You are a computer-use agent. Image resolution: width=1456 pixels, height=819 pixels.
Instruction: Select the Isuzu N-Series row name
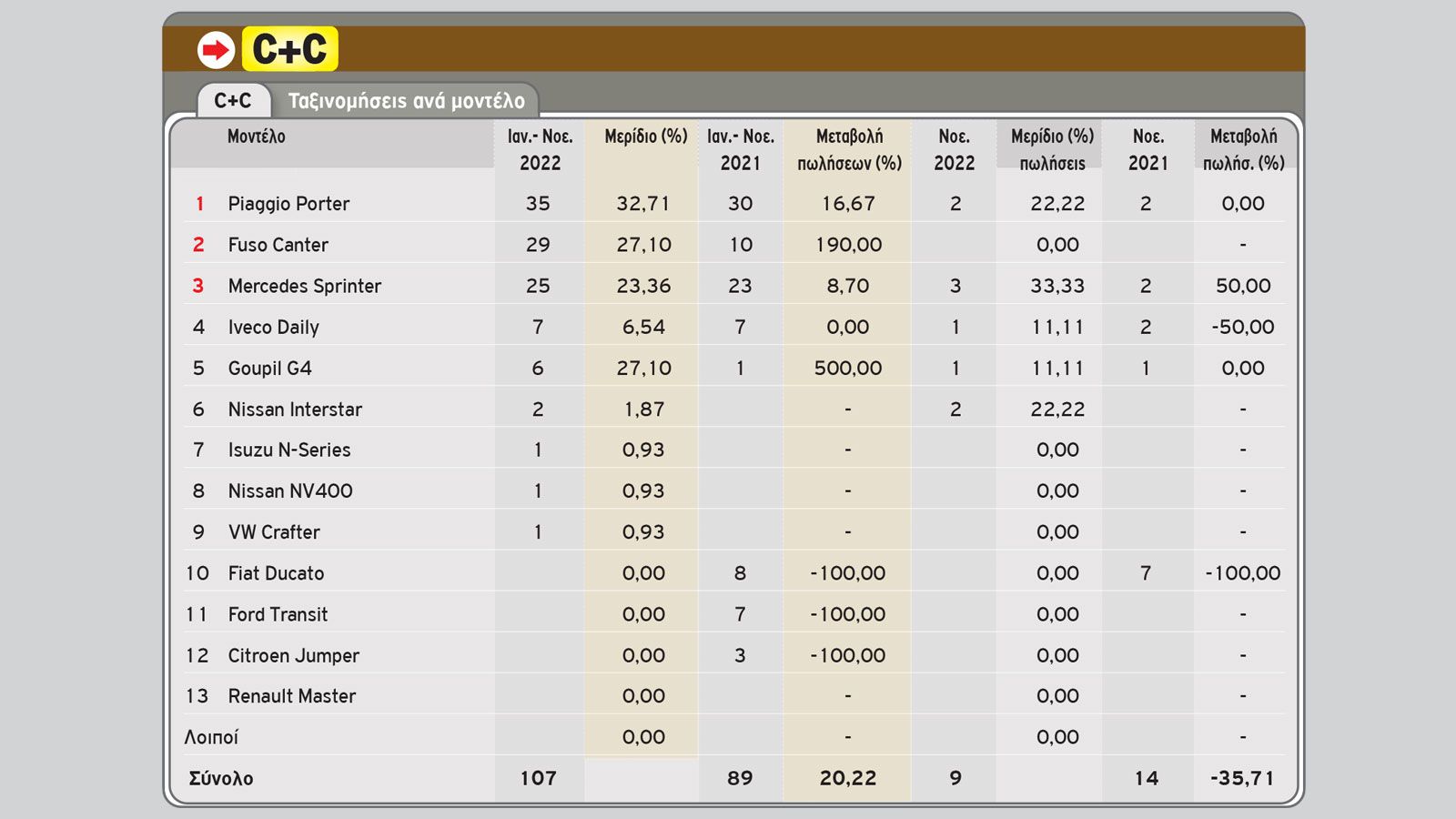(x=289, y=450)
